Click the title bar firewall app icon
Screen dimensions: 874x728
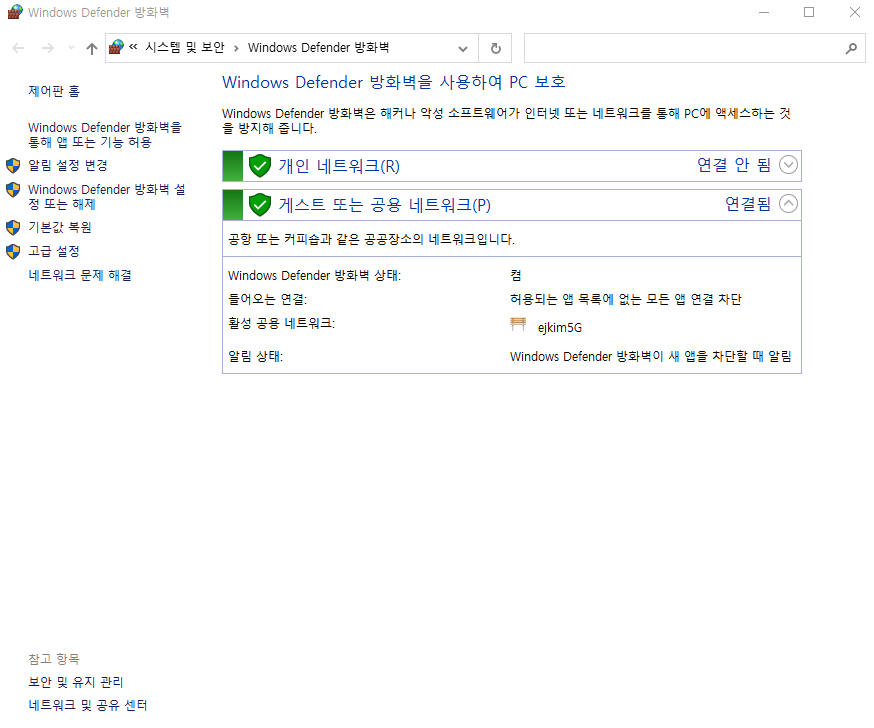click(15, 12)
